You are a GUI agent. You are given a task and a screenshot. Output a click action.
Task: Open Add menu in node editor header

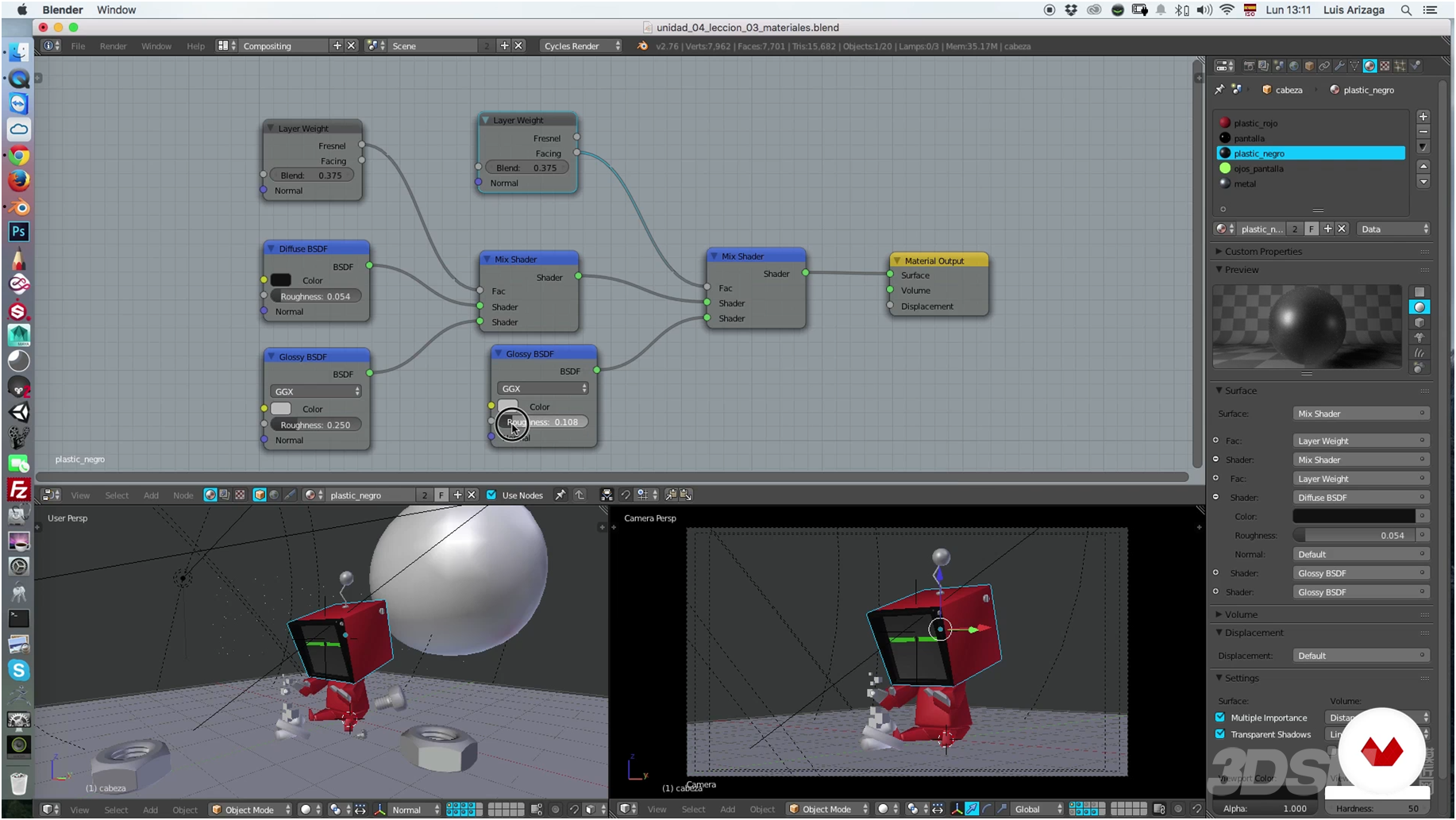(x=151, y=495)
